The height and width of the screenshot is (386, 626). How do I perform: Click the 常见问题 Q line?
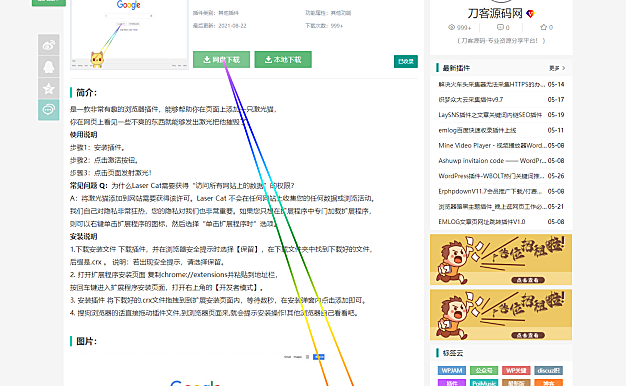[x=182, y=186]
